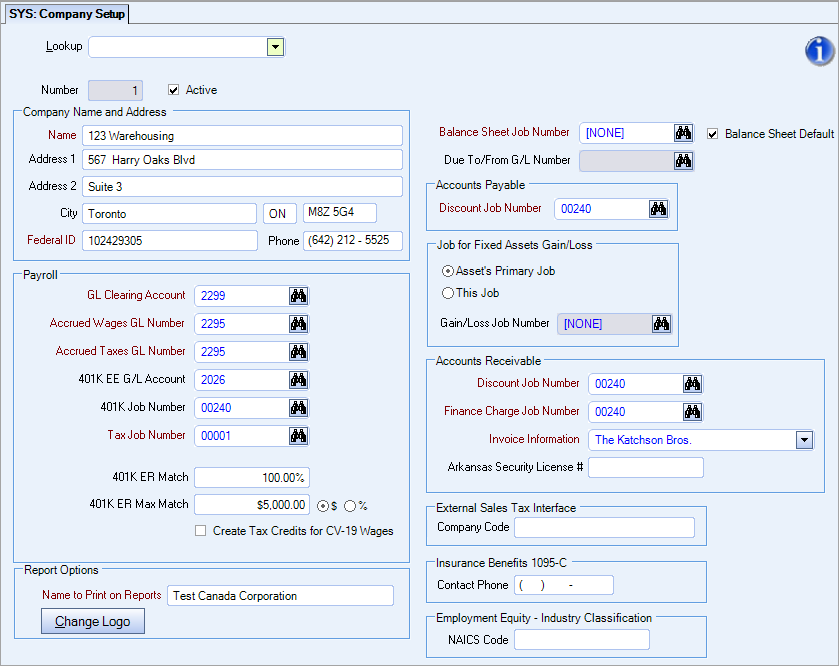Open the 401K Job Number lookup binoculars

pyautogui.click(x=298, y=407)
